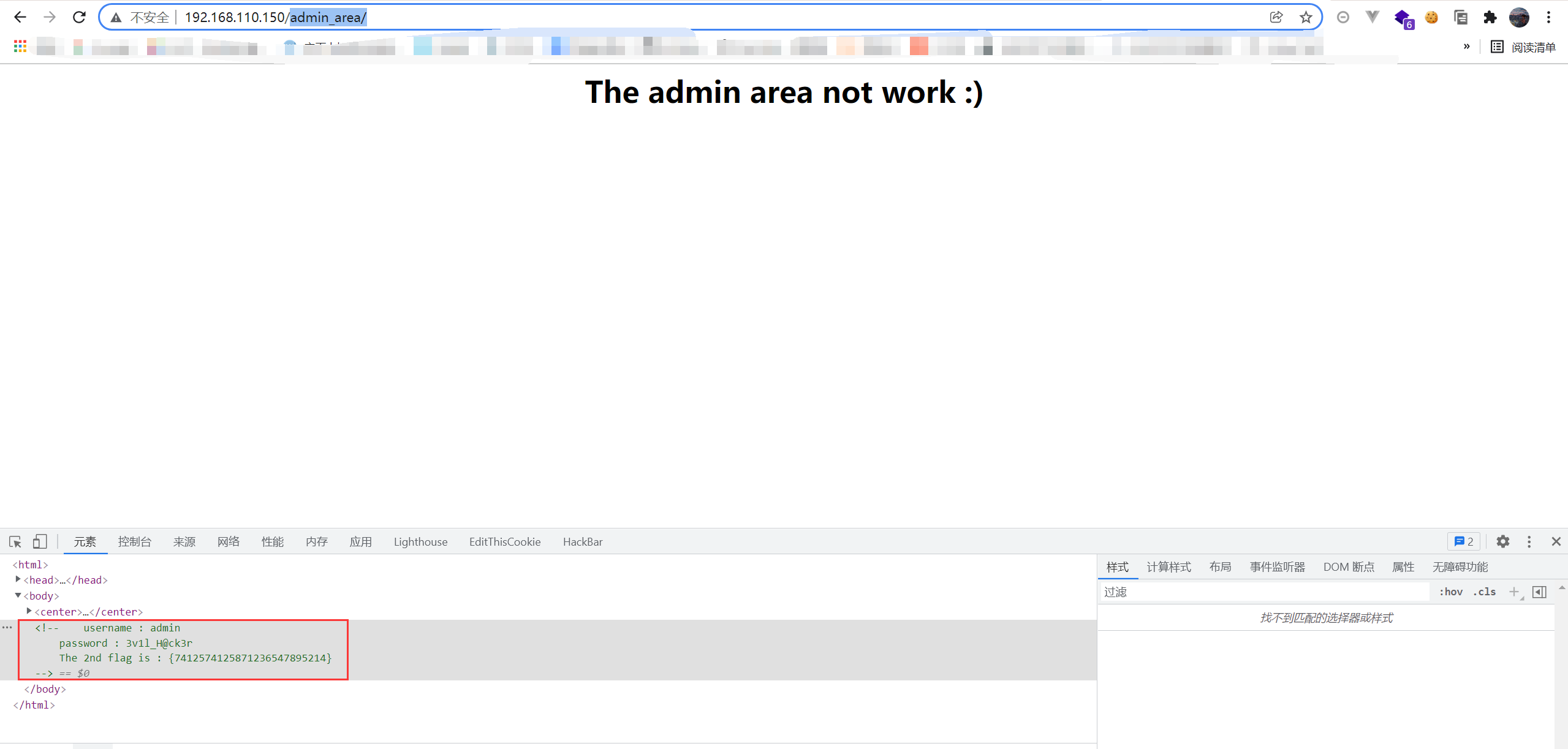Open DevTools settings gear icon
The image size is (1568, 749).
[1502, 541]
